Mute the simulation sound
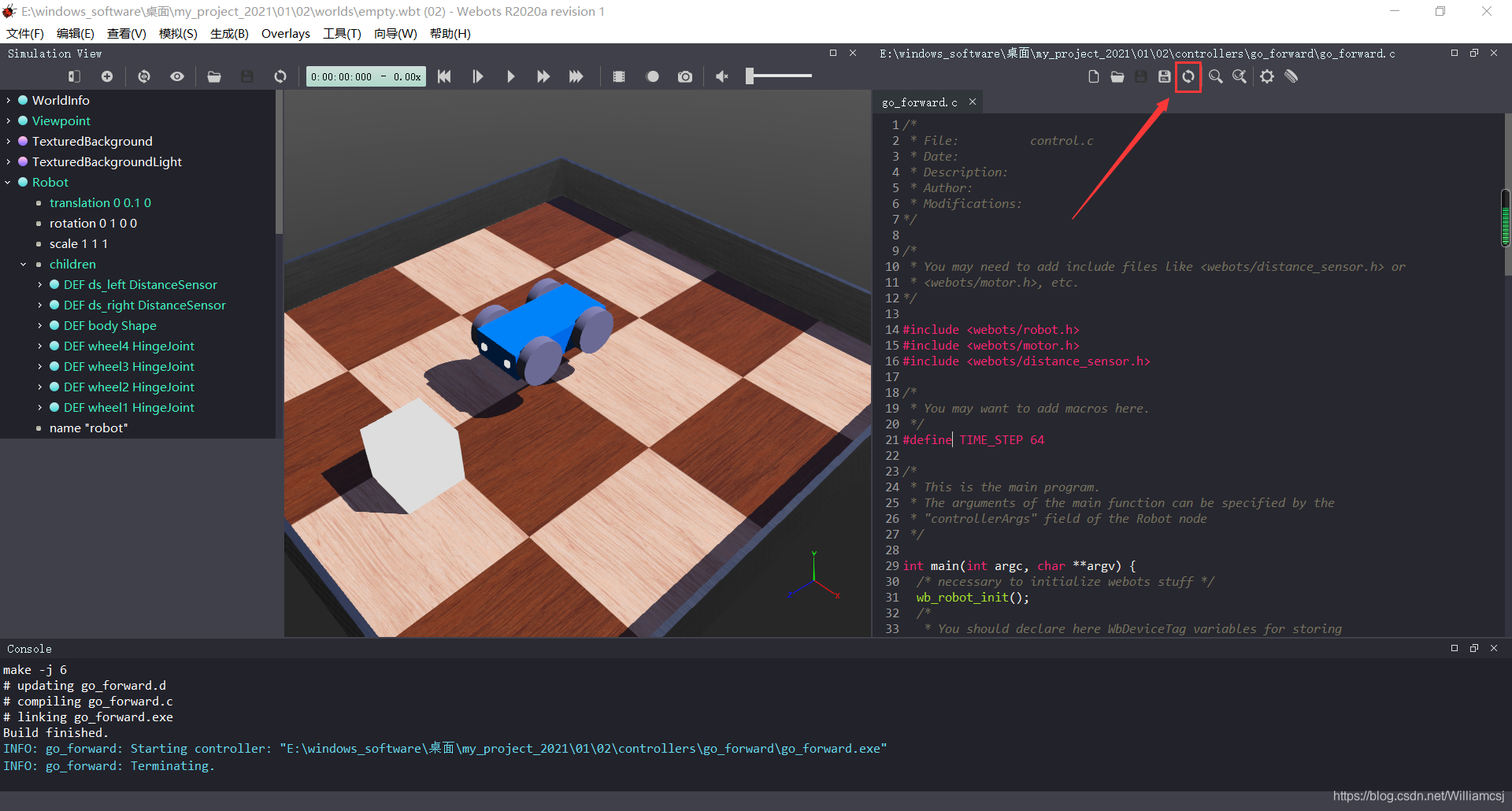 [x=721, y=76]
